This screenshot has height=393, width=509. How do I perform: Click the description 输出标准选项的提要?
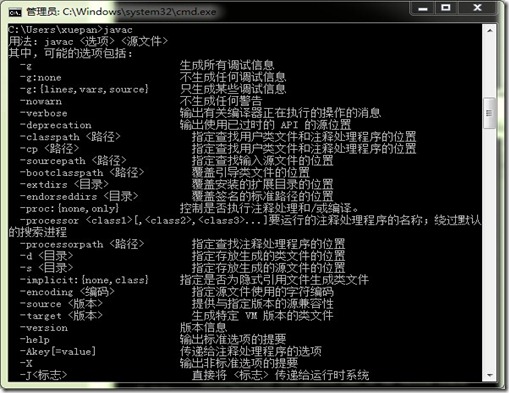[233, 339]
